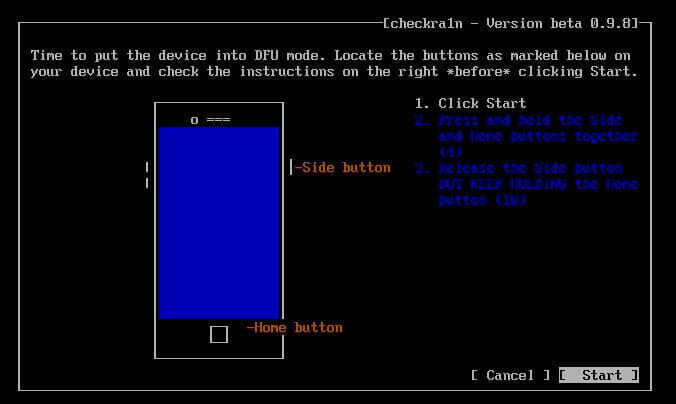Click the front camera dot atop the phone

coord(194,120)
